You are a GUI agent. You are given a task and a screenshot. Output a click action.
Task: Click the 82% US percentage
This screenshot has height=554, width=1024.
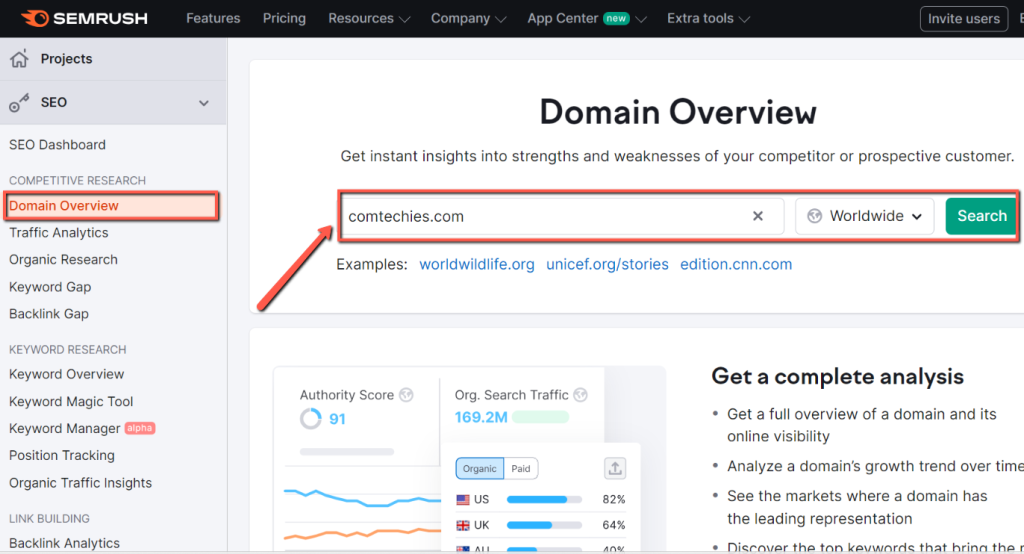[614, 500]
